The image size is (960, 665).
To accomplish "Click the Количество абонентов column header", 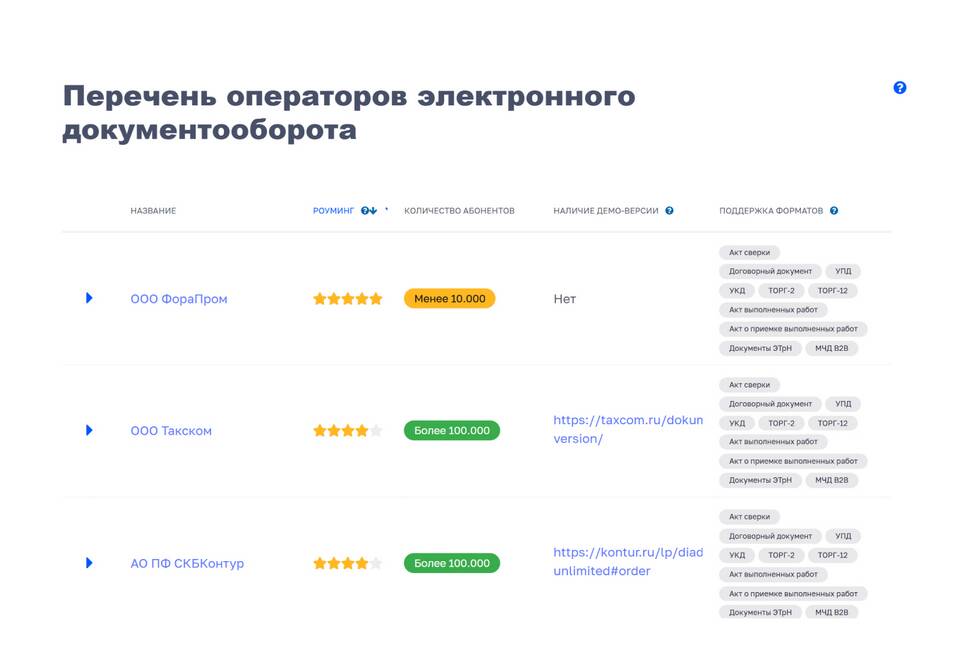I will (x=459, y=211).
